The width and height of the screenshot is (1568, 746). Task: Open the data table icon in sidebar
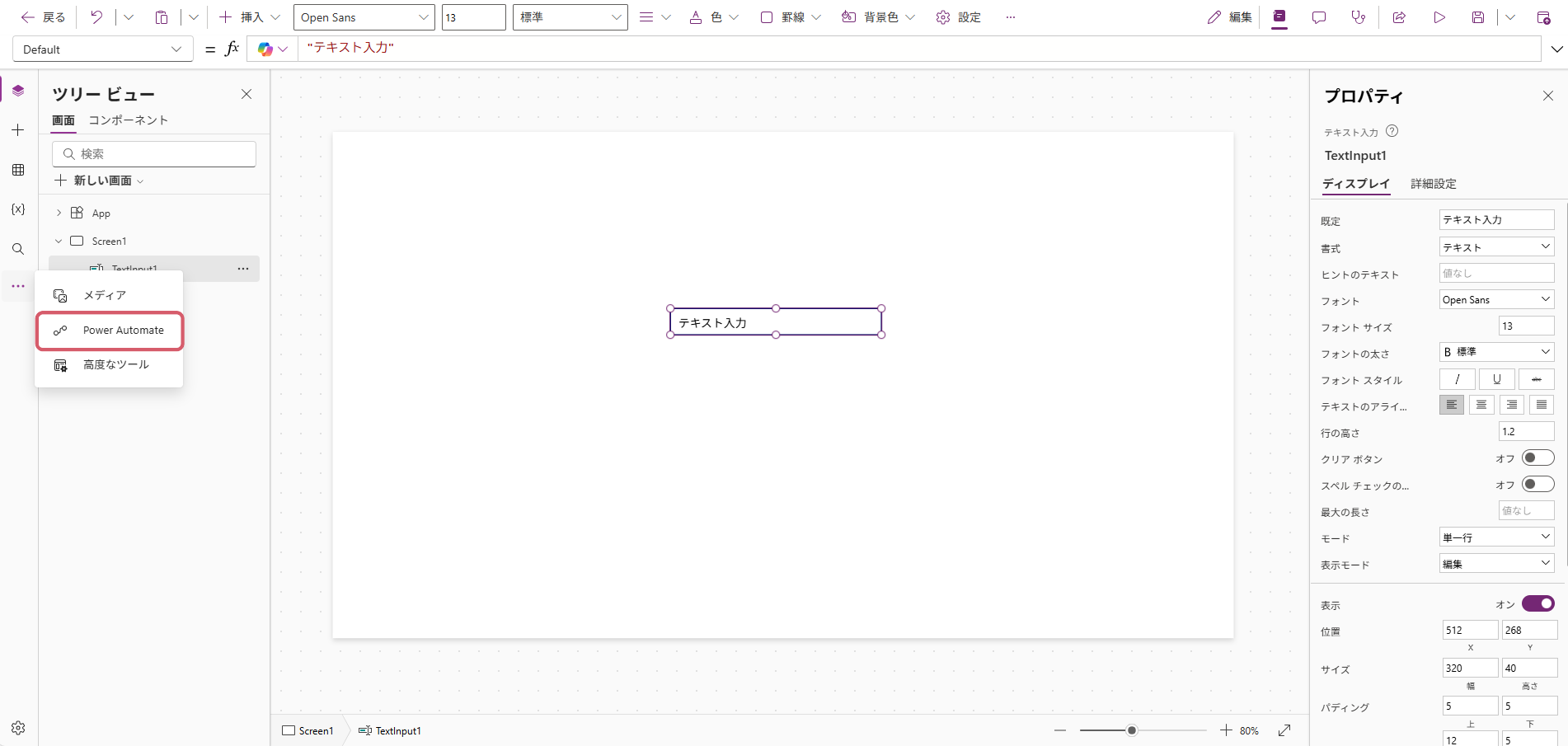18,170
